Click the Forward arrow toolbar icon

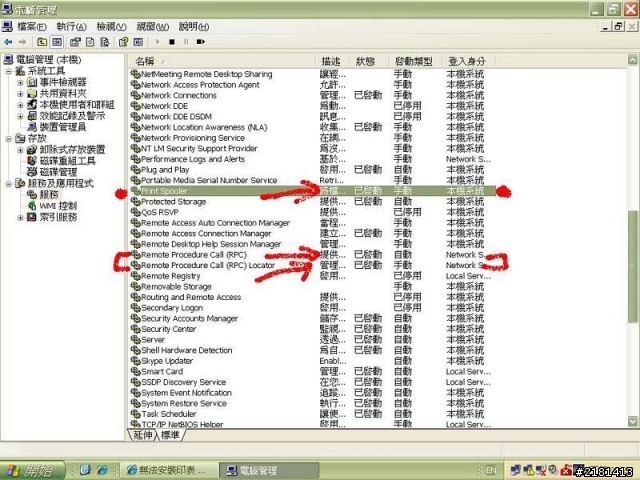(x=22, y=42)
